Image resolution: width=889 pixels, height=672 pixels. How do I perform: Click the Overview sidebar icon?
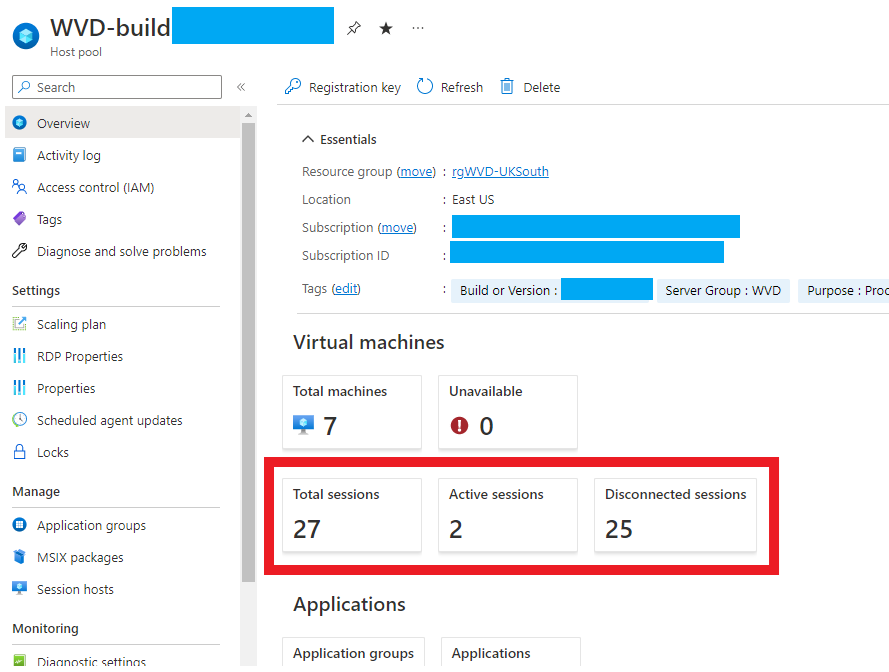(x=19, y=122)
